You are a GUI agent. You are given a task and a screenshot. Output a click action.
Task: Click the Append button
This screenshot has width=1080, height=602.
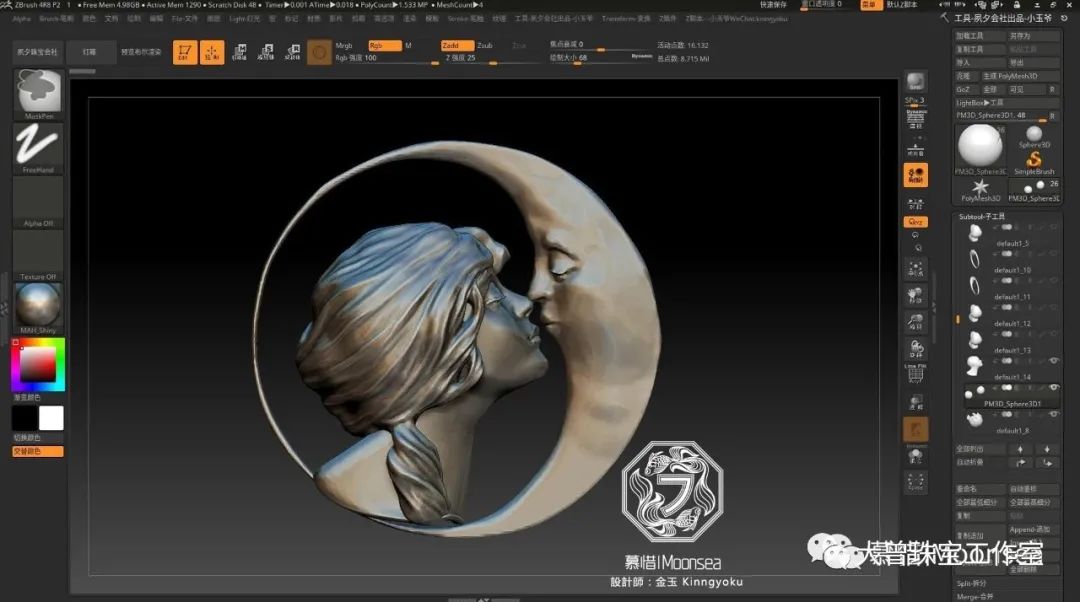click(1033, 530)
